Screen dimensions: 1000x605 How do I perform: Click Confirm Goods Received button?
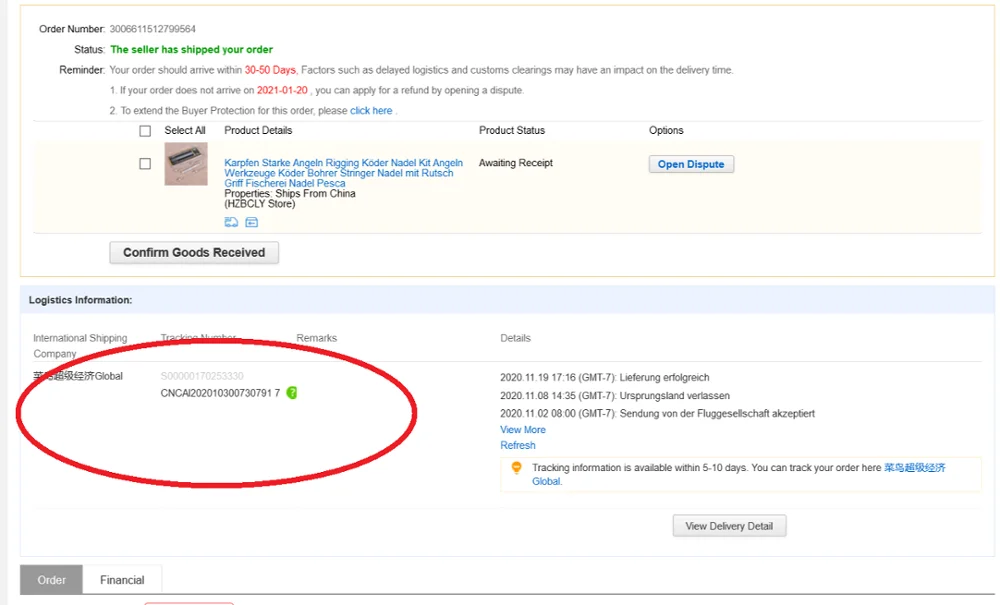point(194,252)
